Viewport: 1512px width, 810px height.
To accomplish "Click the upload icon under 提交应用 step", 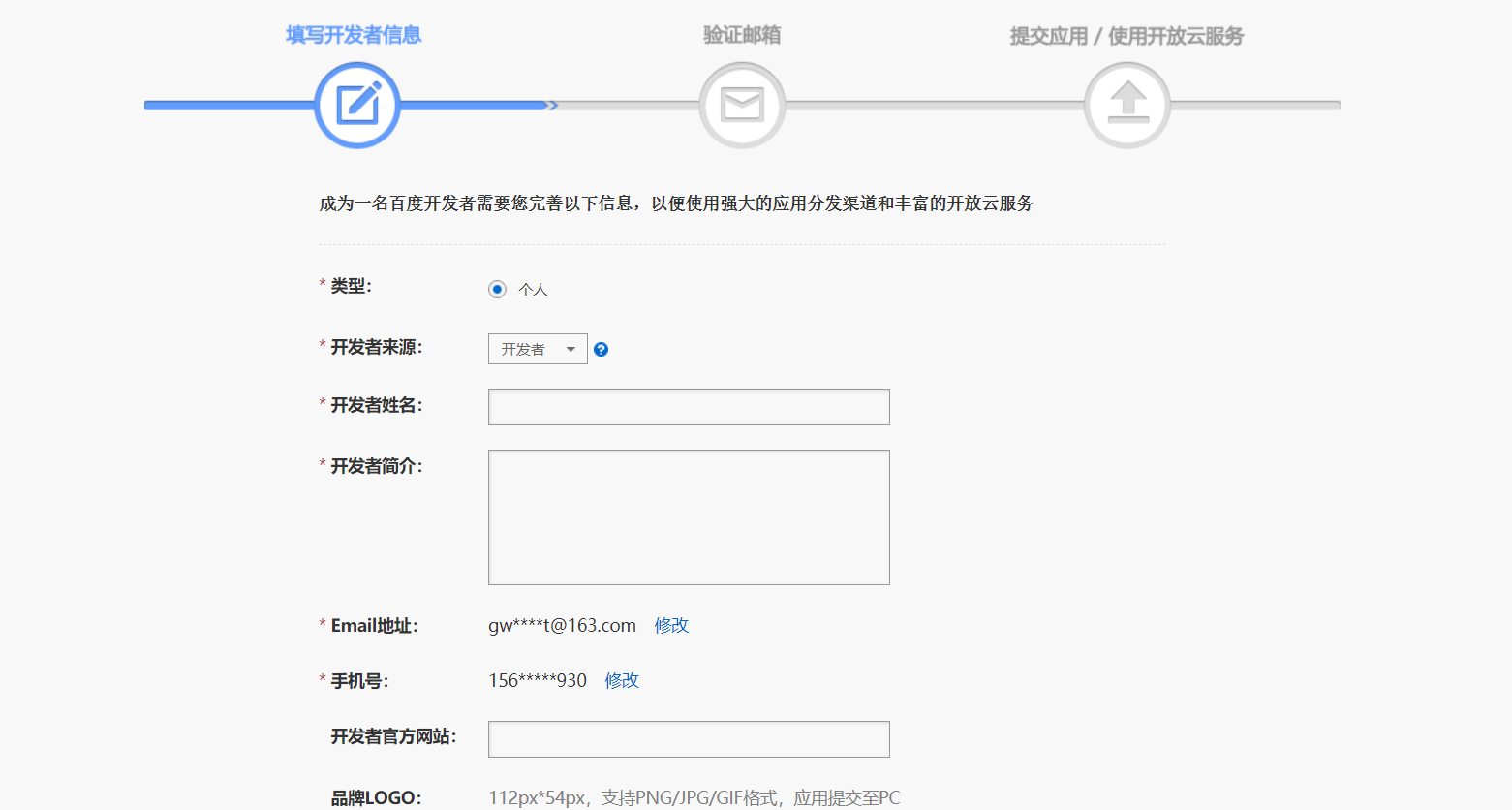I will [x=1126, y=104].
